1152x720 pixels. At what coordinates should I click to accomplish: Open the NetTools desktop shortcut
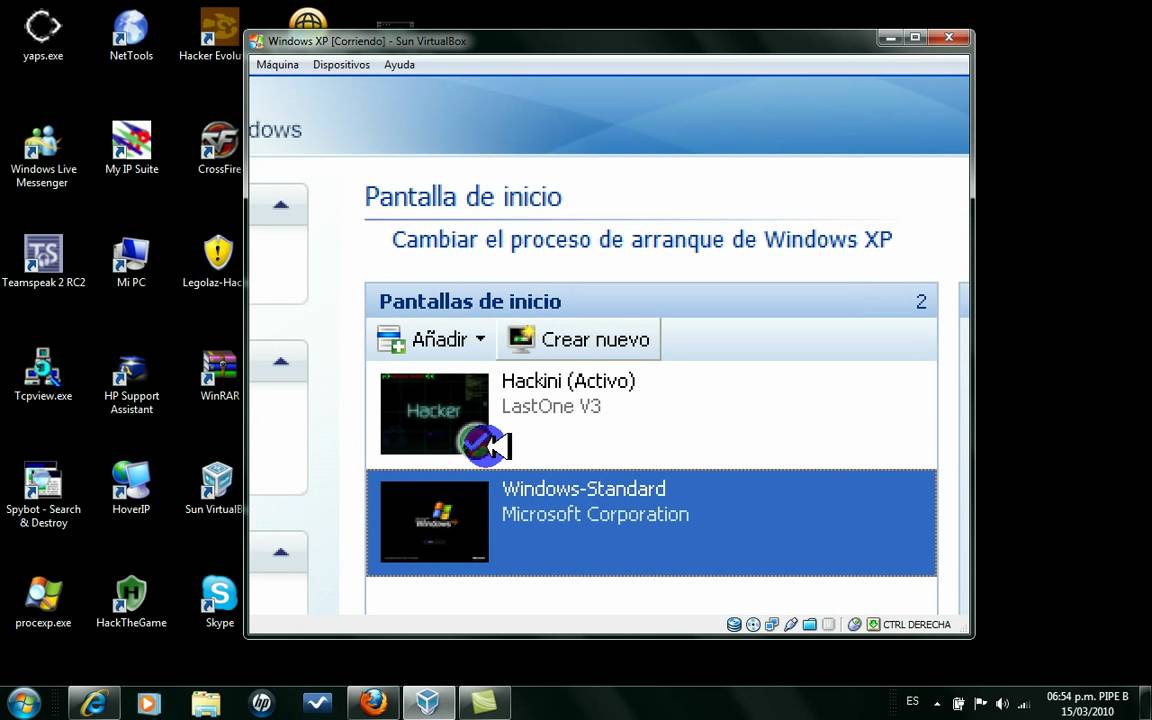(132, 35)
